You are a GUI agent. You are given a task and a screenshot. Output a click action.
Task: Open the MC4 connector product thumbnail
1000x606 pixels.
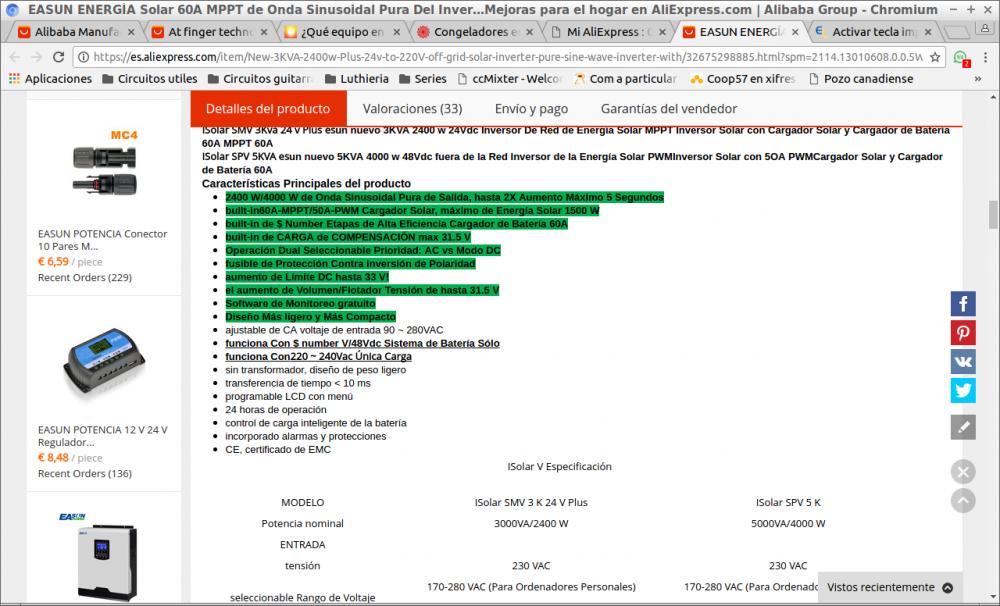click(104, 163)
